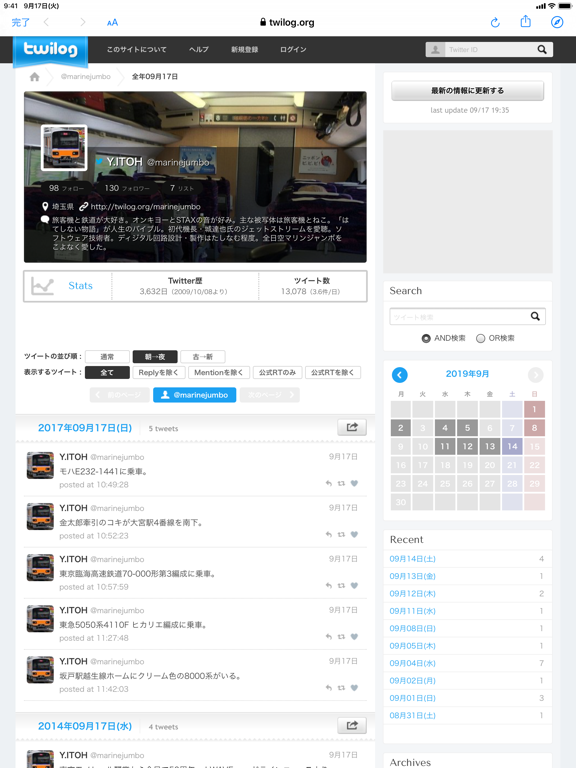The height and width of the screenshot is (768, 576).
Task: Tap the Safari reload icon
Action: [x=495, y=23]
